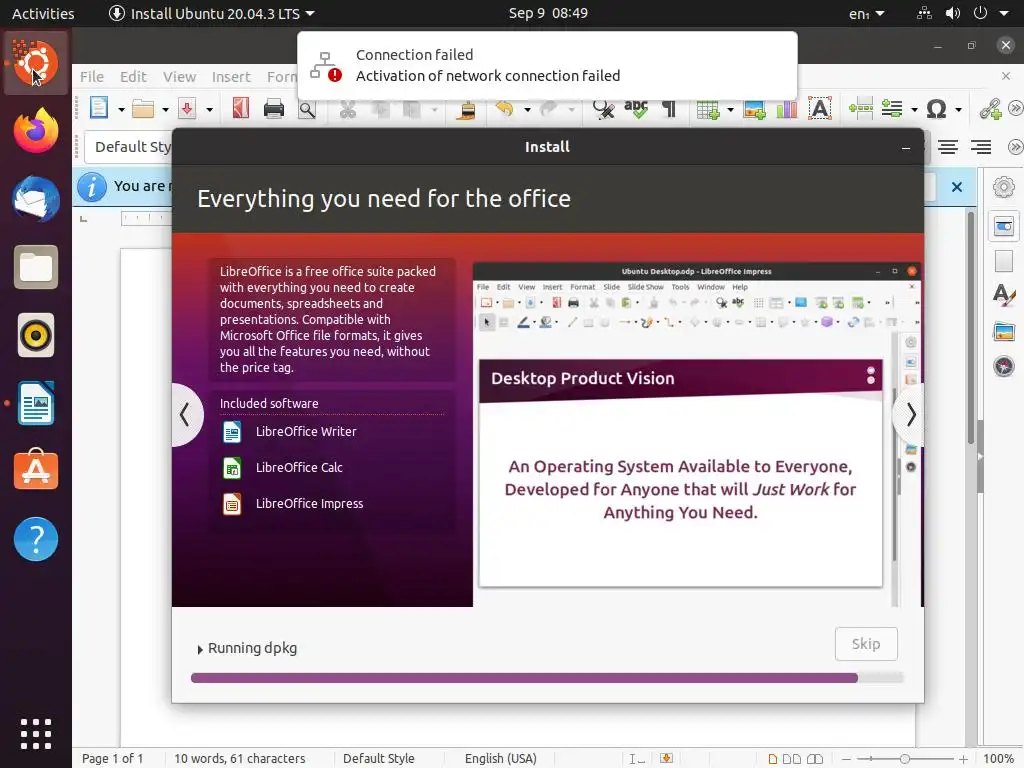Viewport: 1024px width, 768px height.
Task: Open the Edit menu in Writer
Action: coord(133,76)
